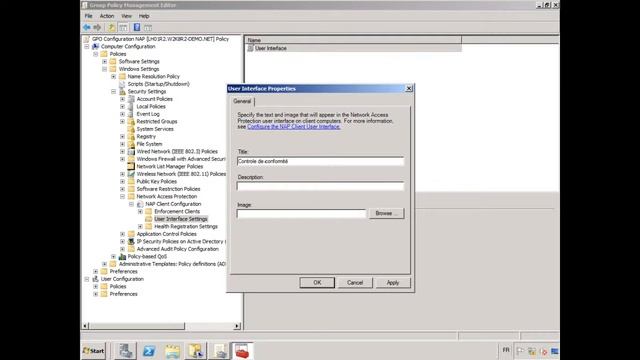This screenshot has height=360, width=640.
Task: Collapse the Network Access Protection node
Action: click(x=122, y=196)
